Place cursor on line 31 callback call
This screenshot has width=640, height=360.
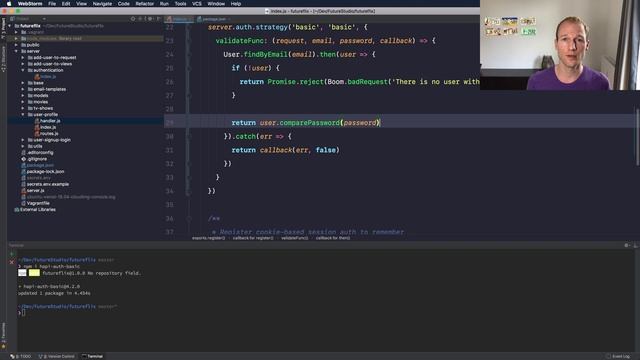[x=276, y=150]
